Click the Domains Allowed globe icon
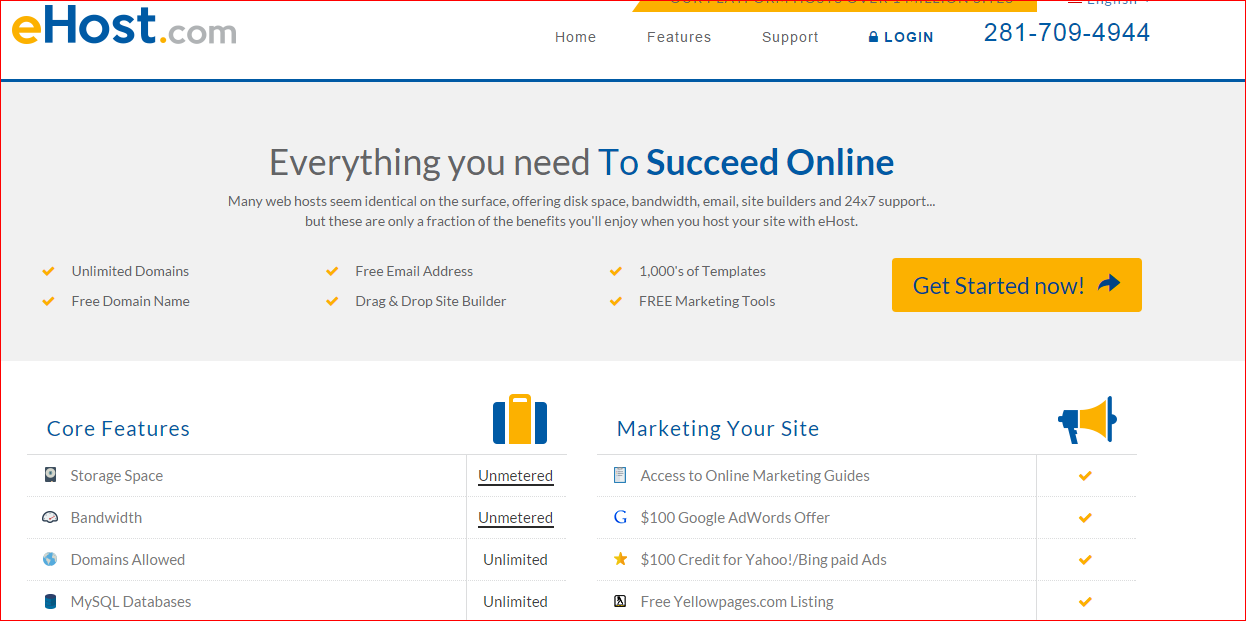This screenshot has width=1246, height=621. pyautogui.click(x=50, y=559)
